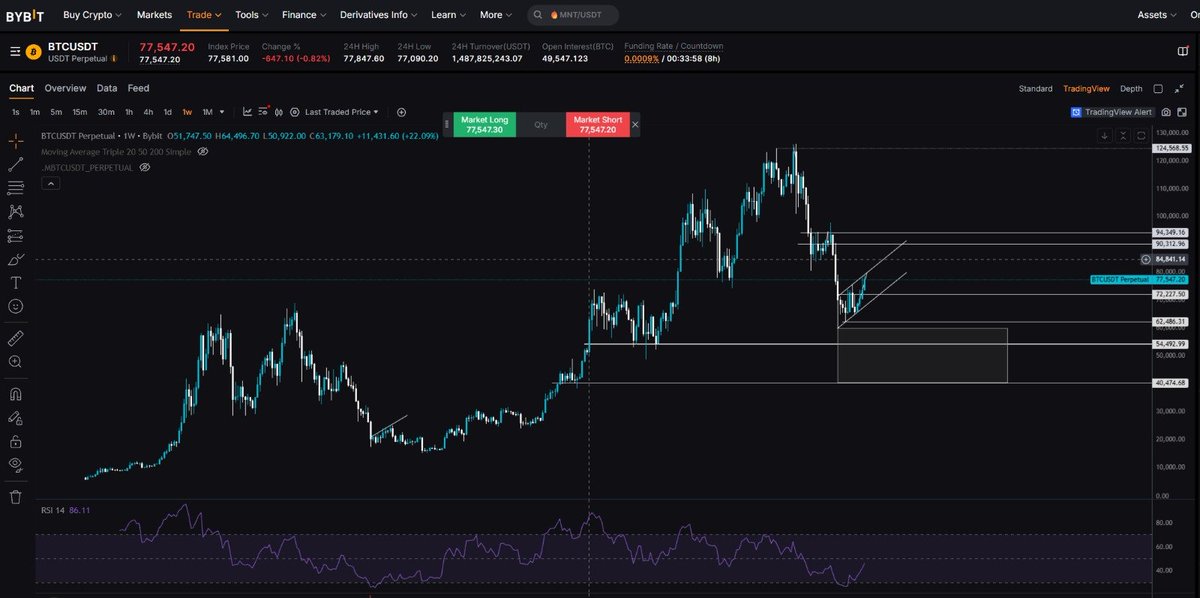The height and width of the screenshot is (598, 1200).
Task: Click the down arrow icon above the price scale
Action: point(1104,136)
